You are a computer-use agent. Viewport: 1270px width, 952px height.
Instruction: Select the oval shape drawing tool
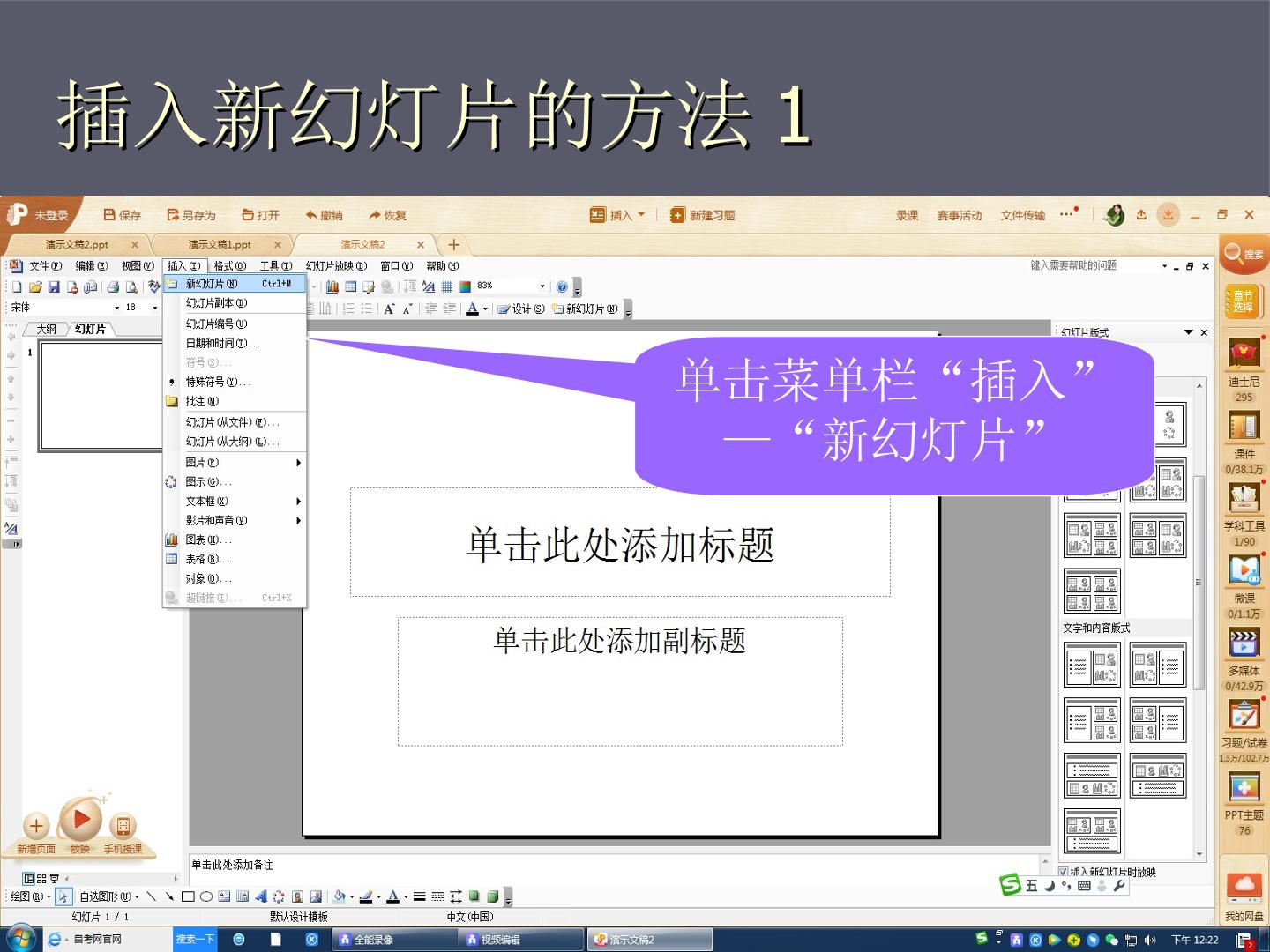(x=205, y=896)
